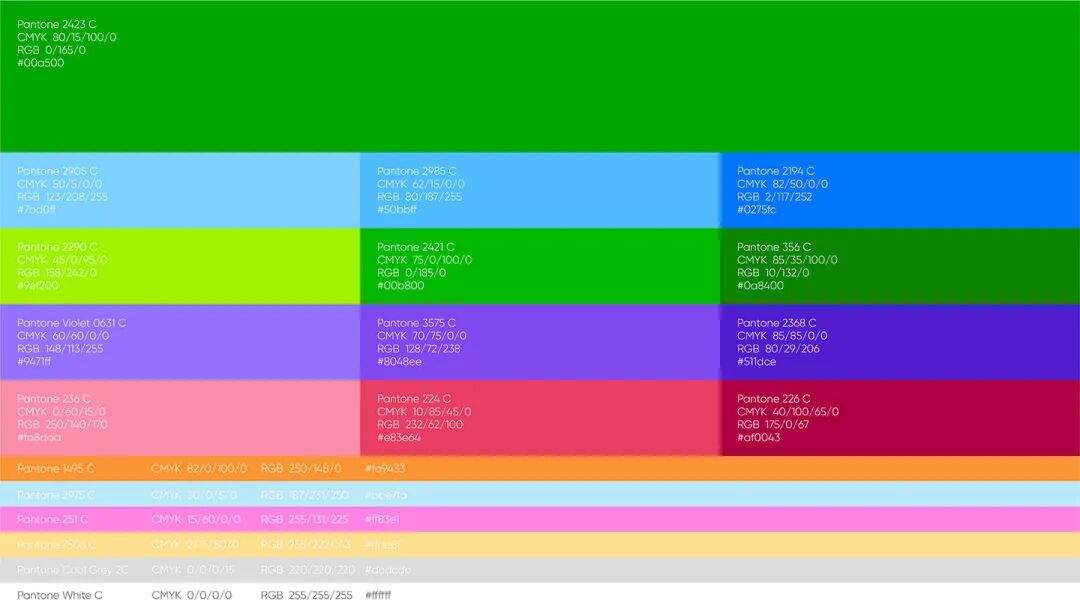
Task: Click the text "CMYK 70/75/0/0"
Action: point(422,336)
